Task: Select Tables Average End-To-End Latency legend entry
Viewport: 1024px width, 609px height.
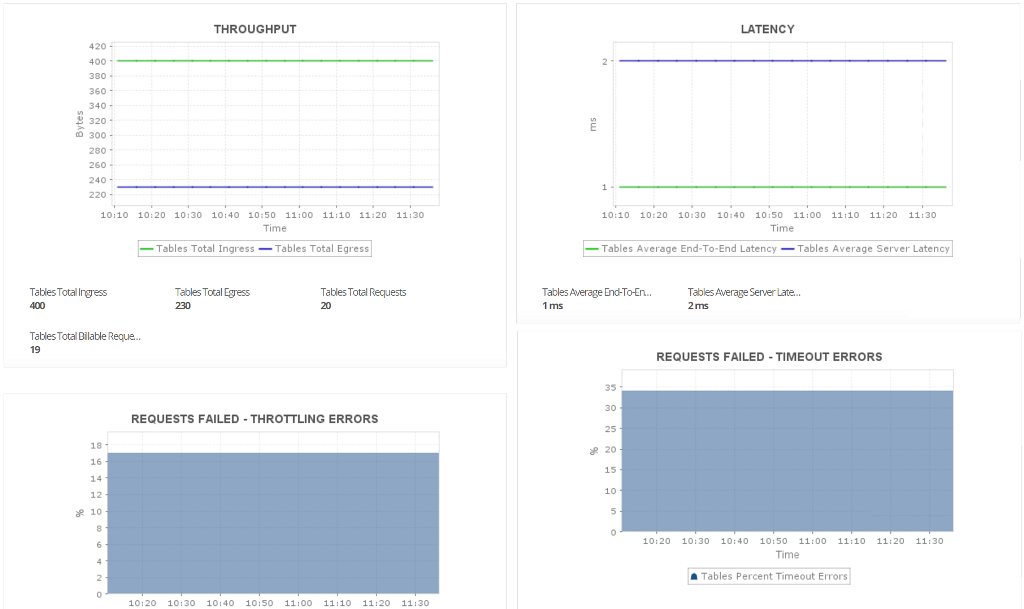Action: tap(681, 249)
